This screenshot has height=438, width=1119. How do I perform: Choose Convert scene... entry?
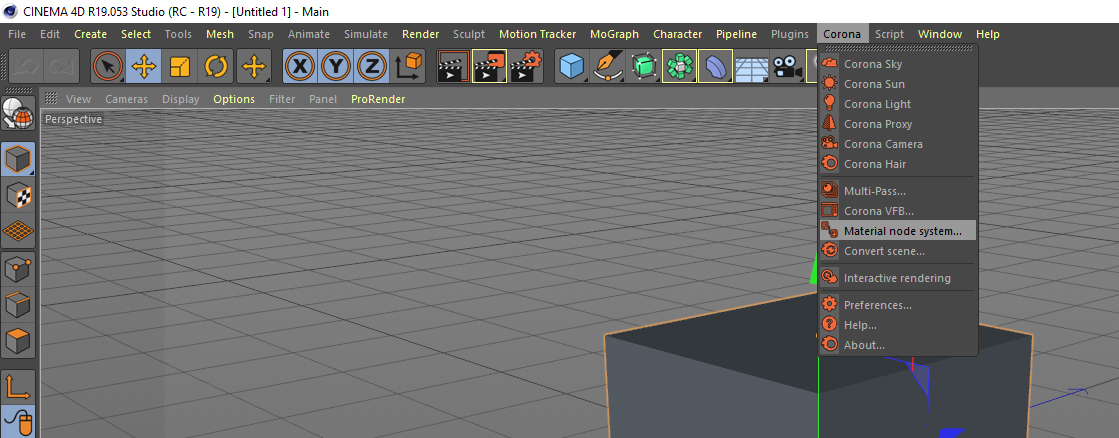click(x=898, y=251)
